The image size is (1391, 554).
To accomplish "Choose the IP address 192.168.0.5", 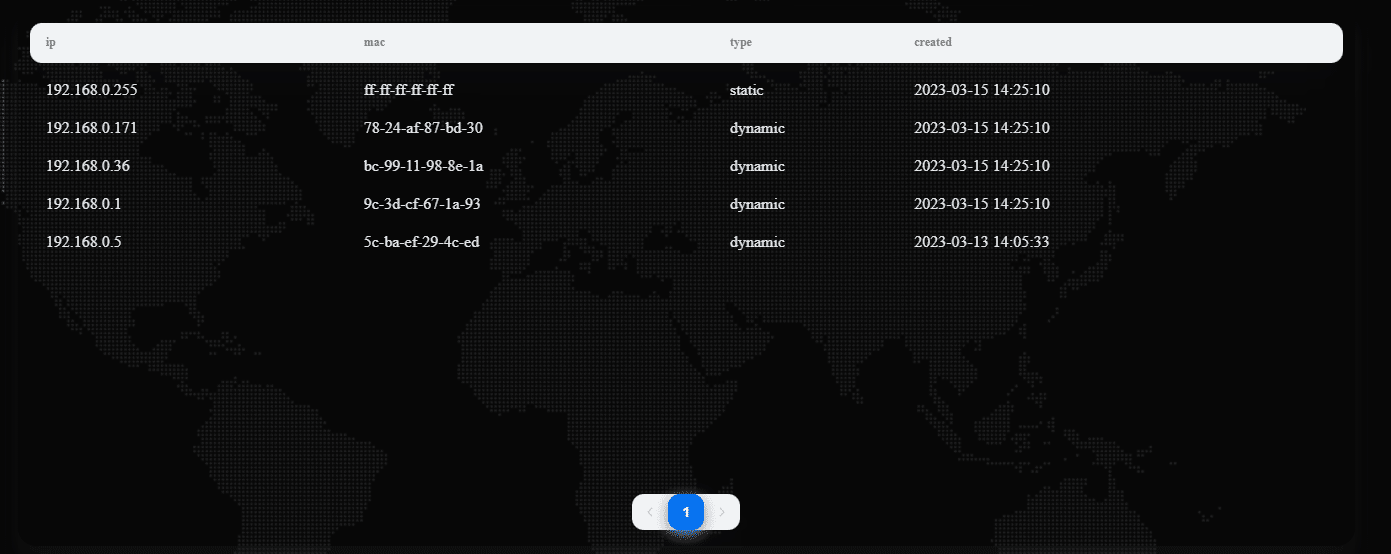I will point(83,242).
